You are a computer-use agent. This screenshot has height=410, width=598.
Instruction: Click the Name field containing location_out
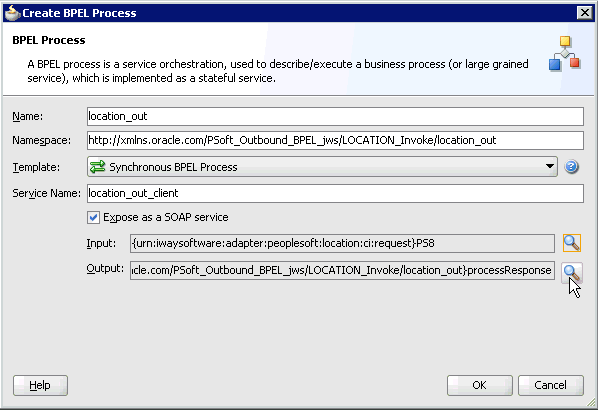pyautogui.click(x=335, y=116)
